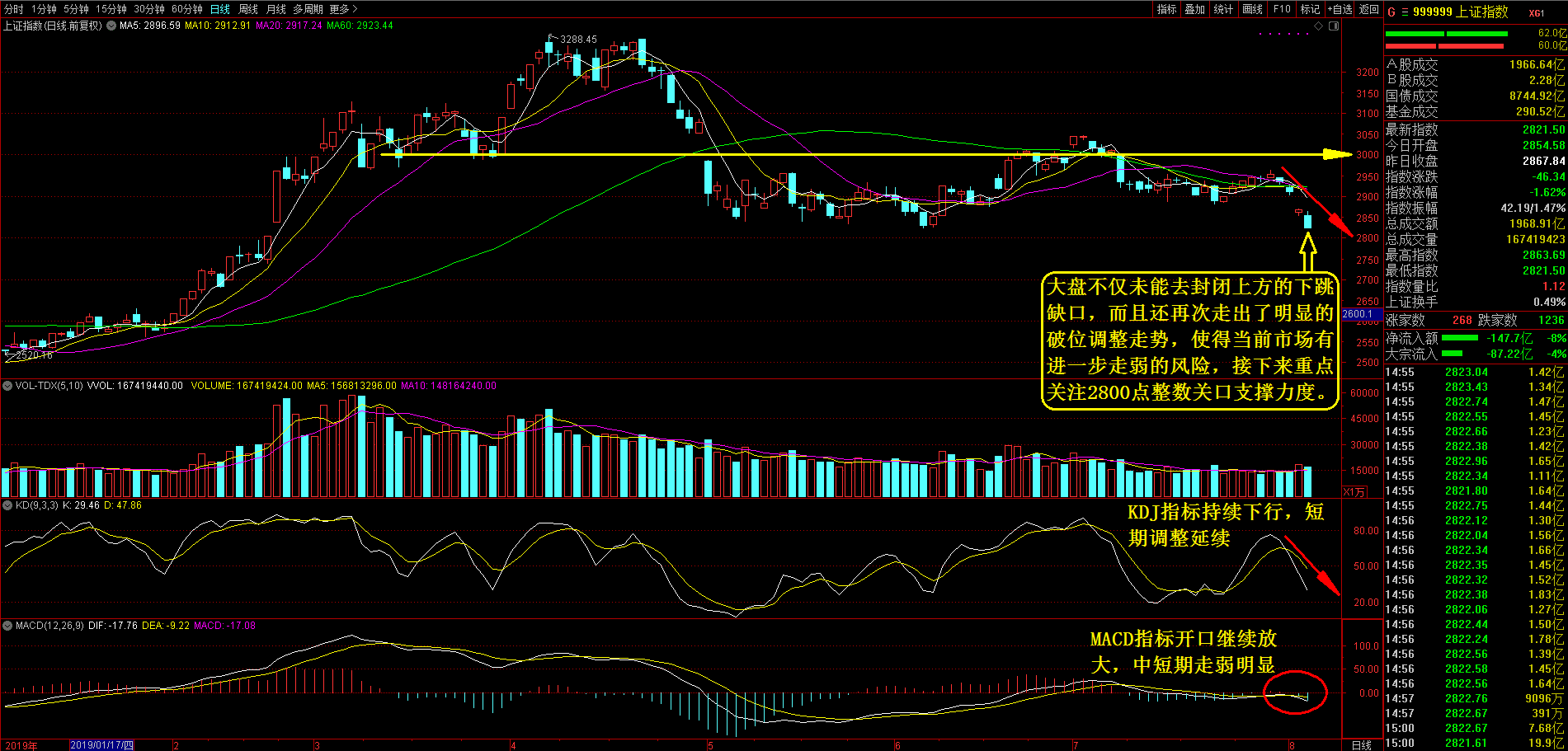Expand the KD(9,3,3) indicator dropdown arrow
This screenshot has width=1568, height=751.
(x=7, y=505)
